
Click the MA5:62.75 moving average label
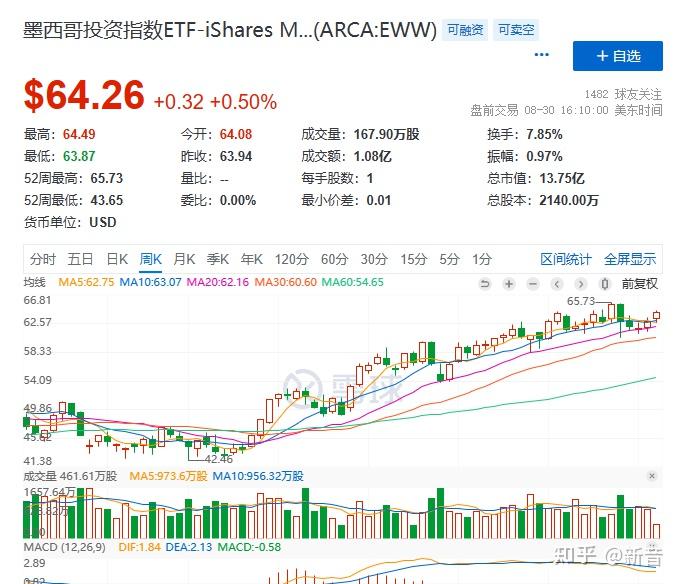[86, 282]
